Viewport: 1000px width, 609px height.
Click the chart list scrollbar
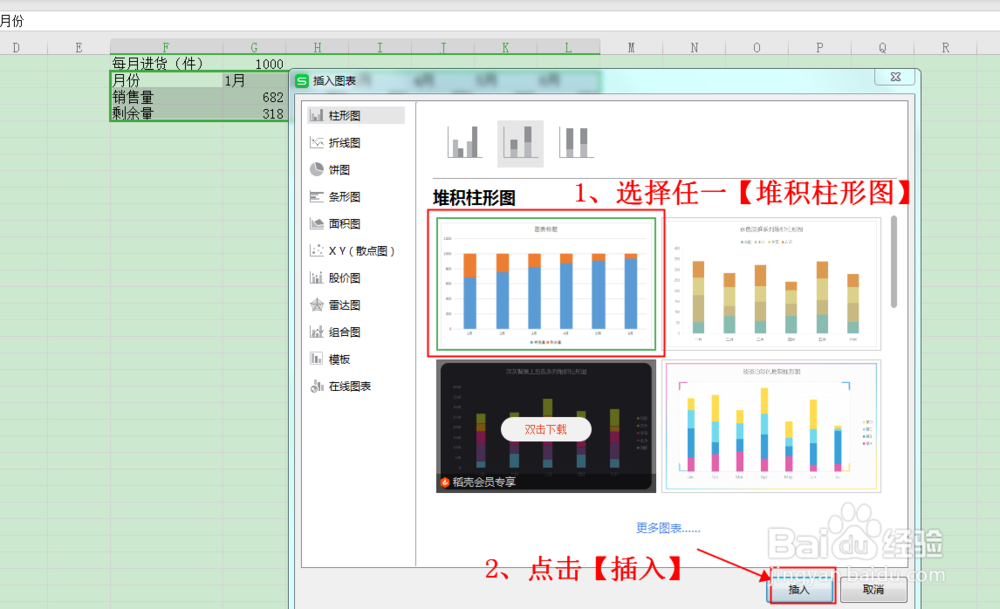coord(893,262)
